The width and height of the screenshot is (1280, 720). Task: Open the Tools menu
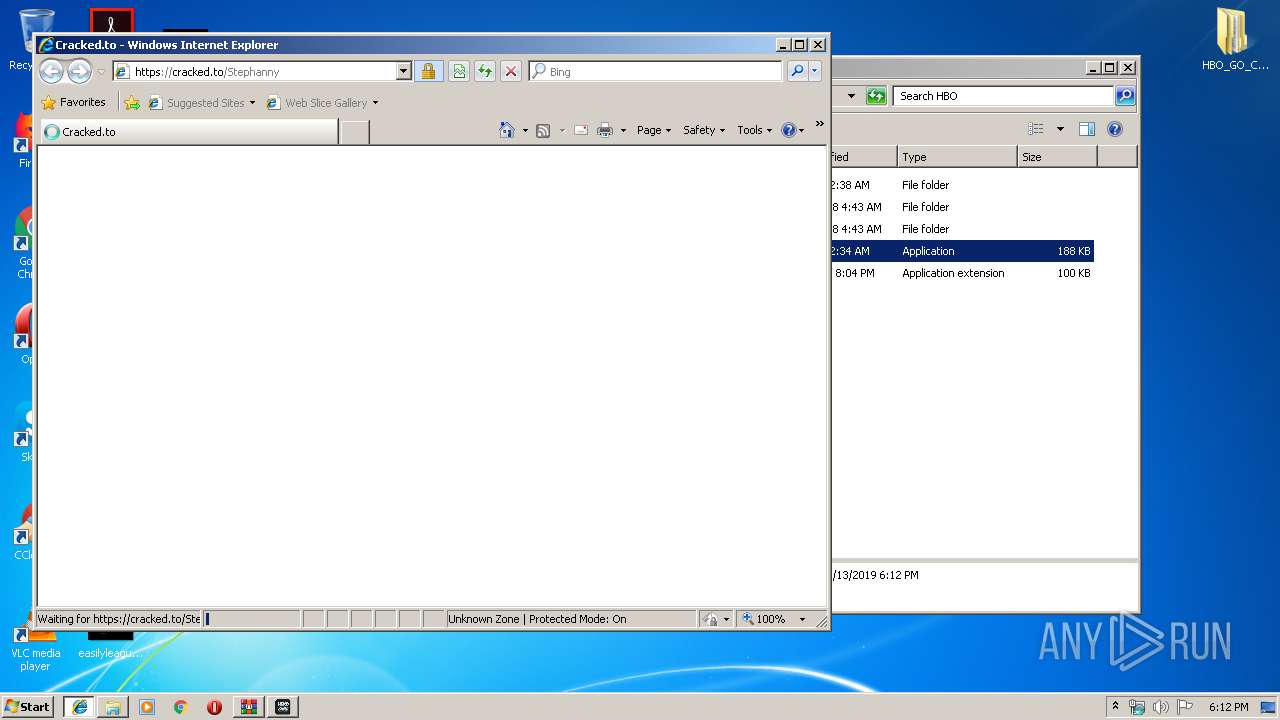[x=755, y=130]
